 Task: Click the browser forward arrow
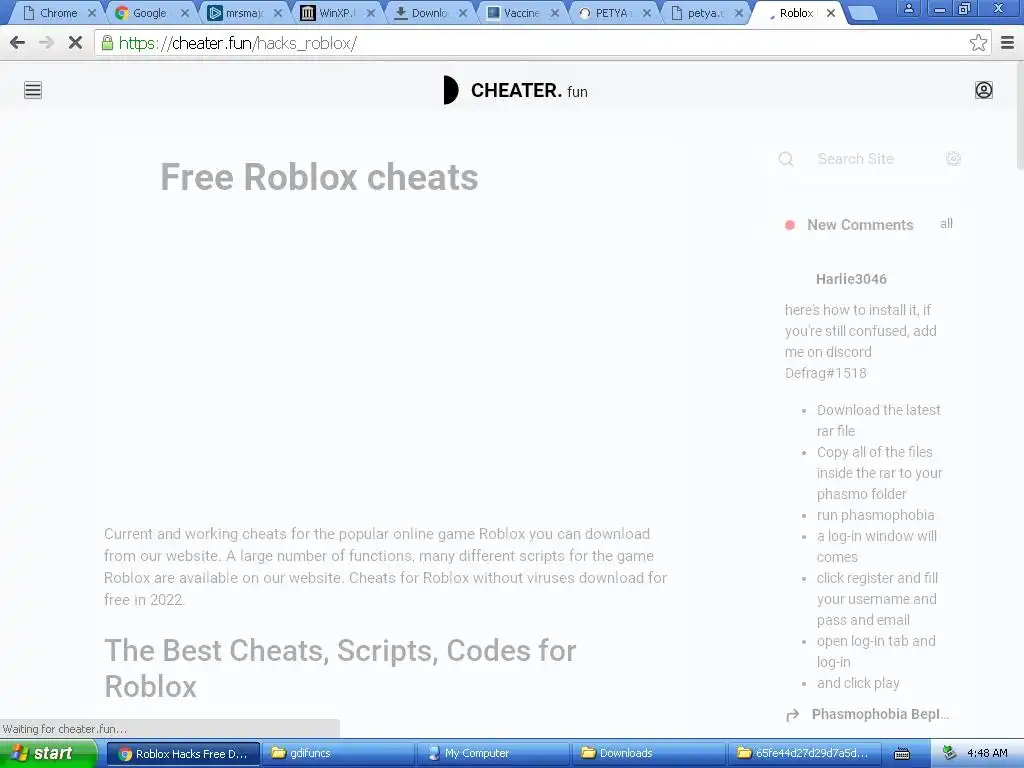(x=46, y=43)
